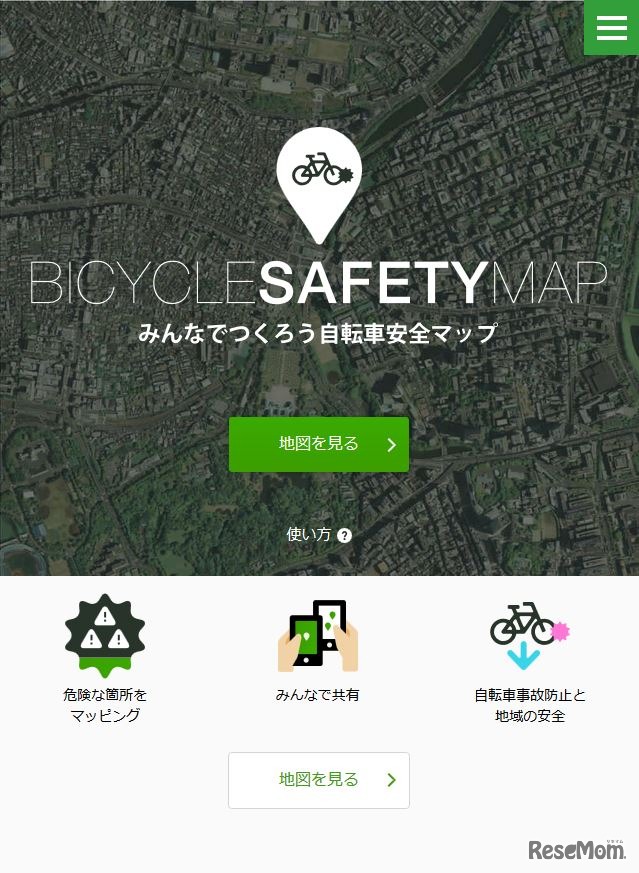Click the bold SAFETY title text
This screenshot has width=639, height=873.
373,283
